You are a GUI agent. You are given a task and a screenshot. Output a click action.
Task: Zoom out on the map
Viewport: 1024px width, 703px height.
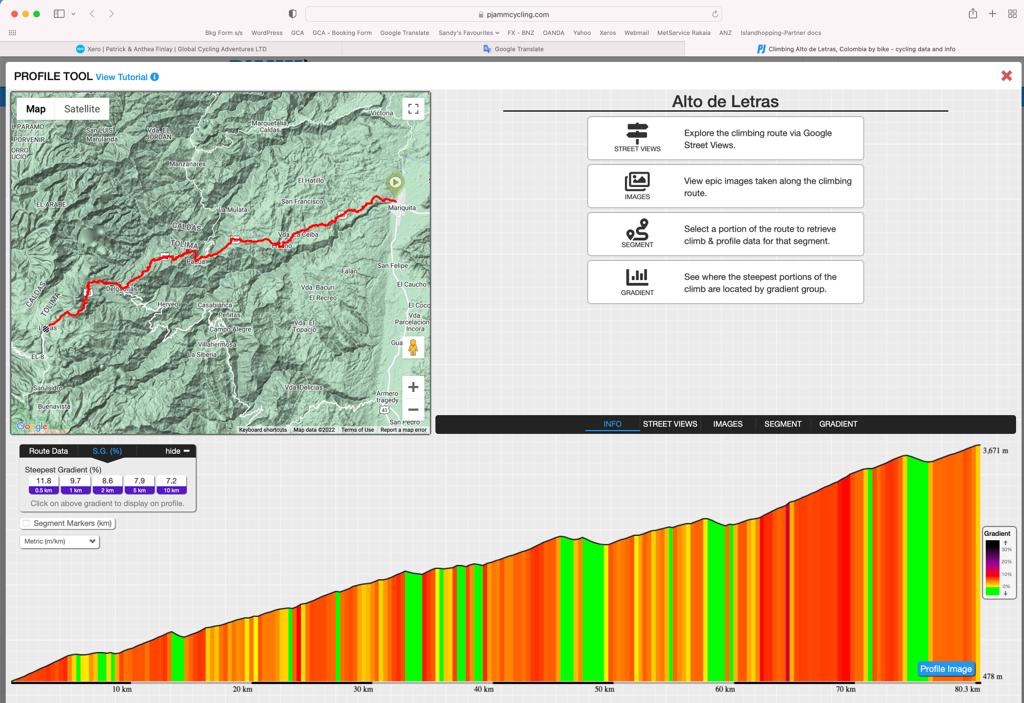click(x=412, y=410)
